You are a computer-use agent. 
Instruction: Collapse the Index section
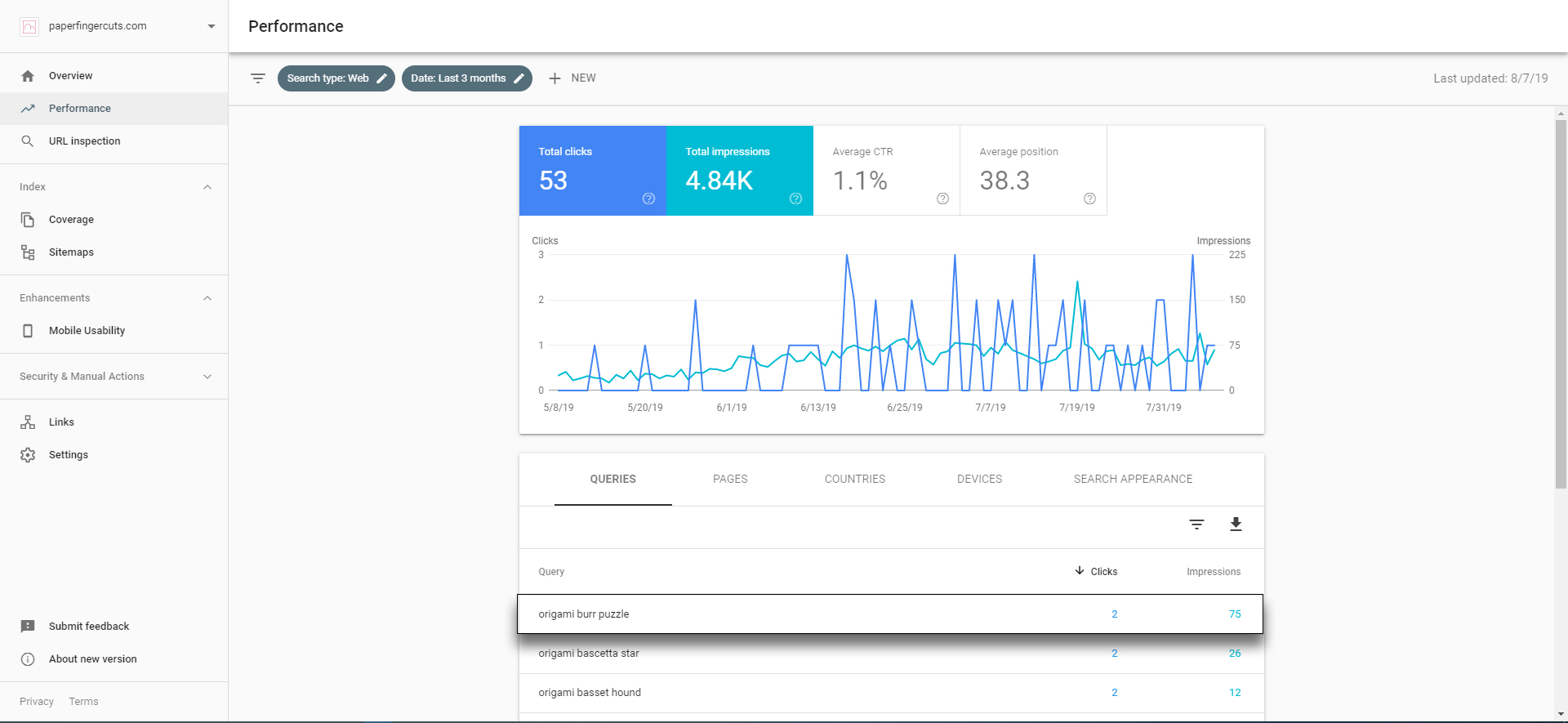pos(207,187)
